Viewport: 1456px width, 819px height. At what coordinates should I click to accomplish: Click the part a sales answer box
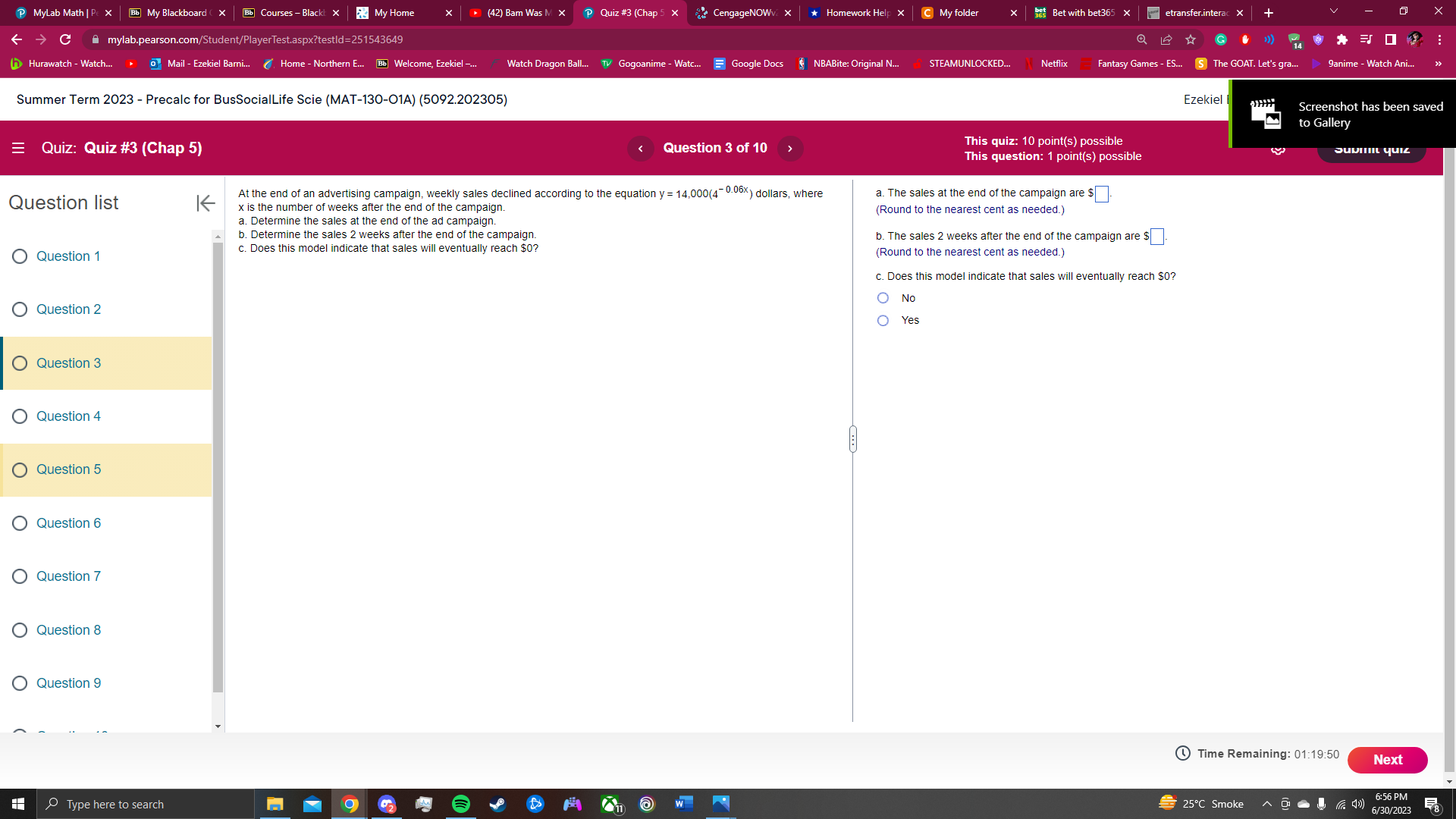[x=1102, y=194]
